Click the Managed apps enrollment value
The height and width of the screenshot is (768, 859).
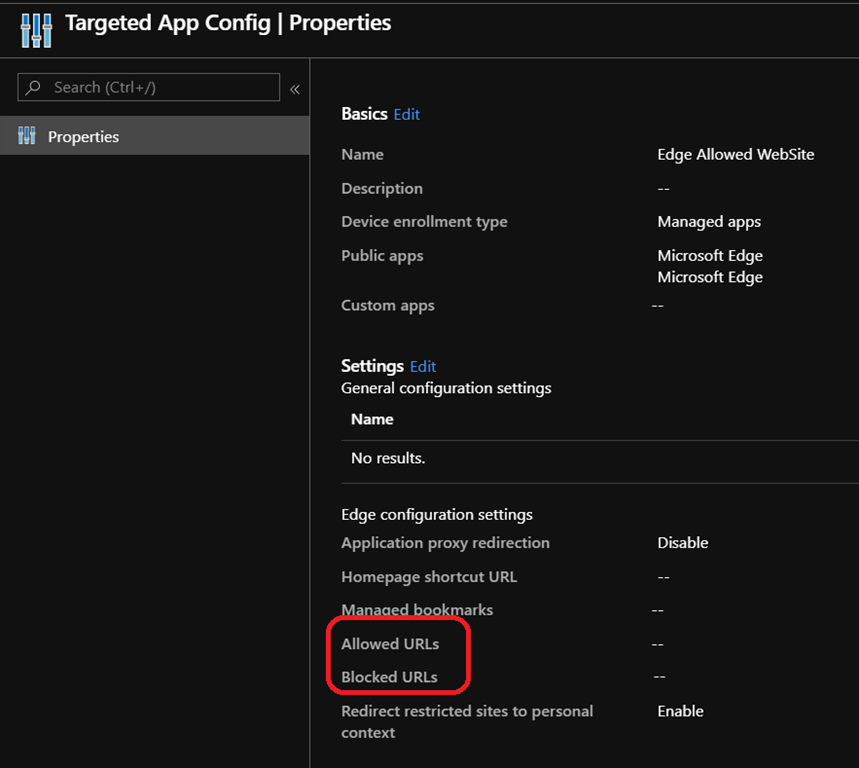tap(709, 222)
